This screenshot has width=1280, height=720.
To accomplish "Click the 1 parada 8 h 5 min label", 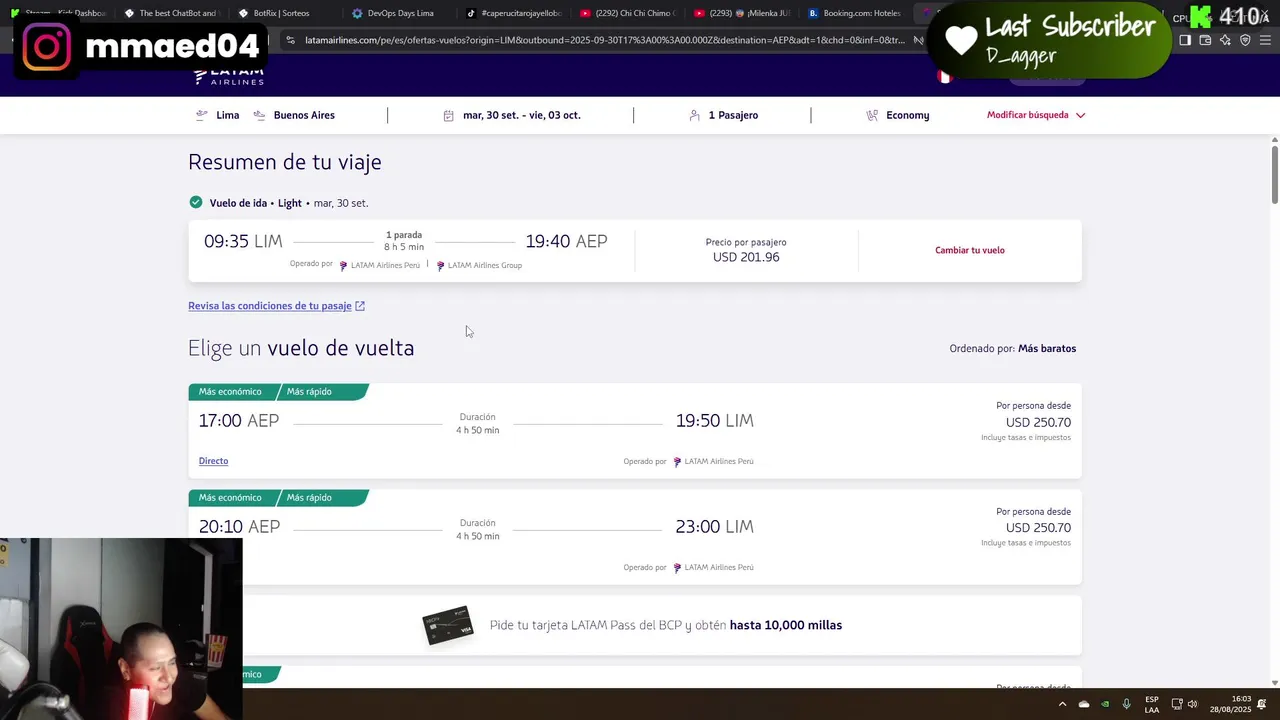I will (x=404, y=241).
